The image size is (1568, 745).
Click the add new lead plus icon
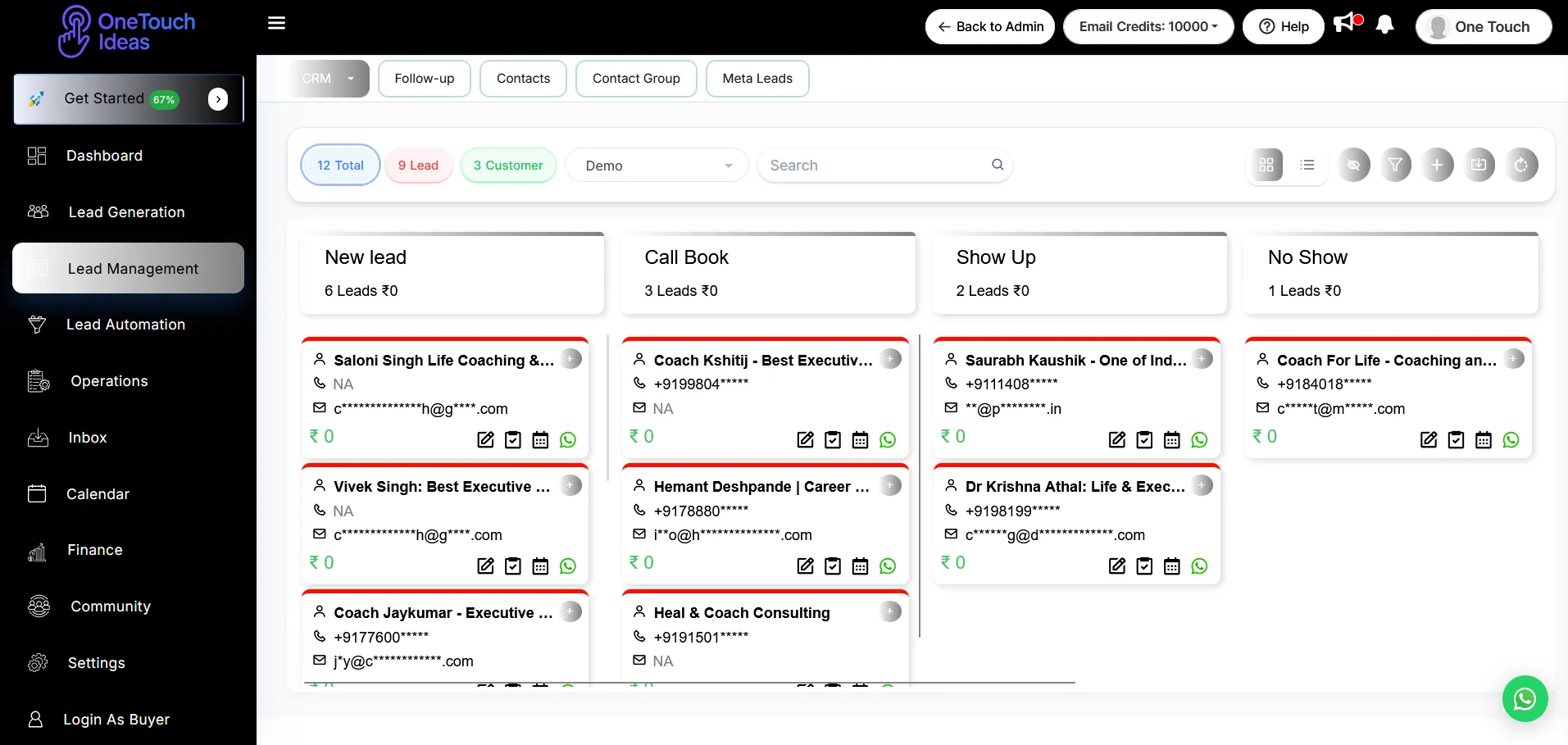pos(1437,166)
